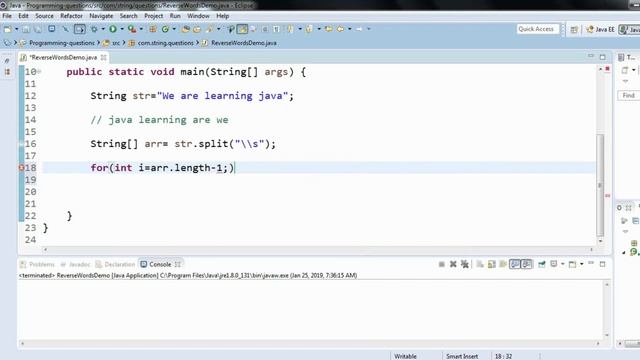Toggle Mark Occurrences highlighted toolbar icon
The width and height of the screenshot is (640, 360).
click(242, 29)
